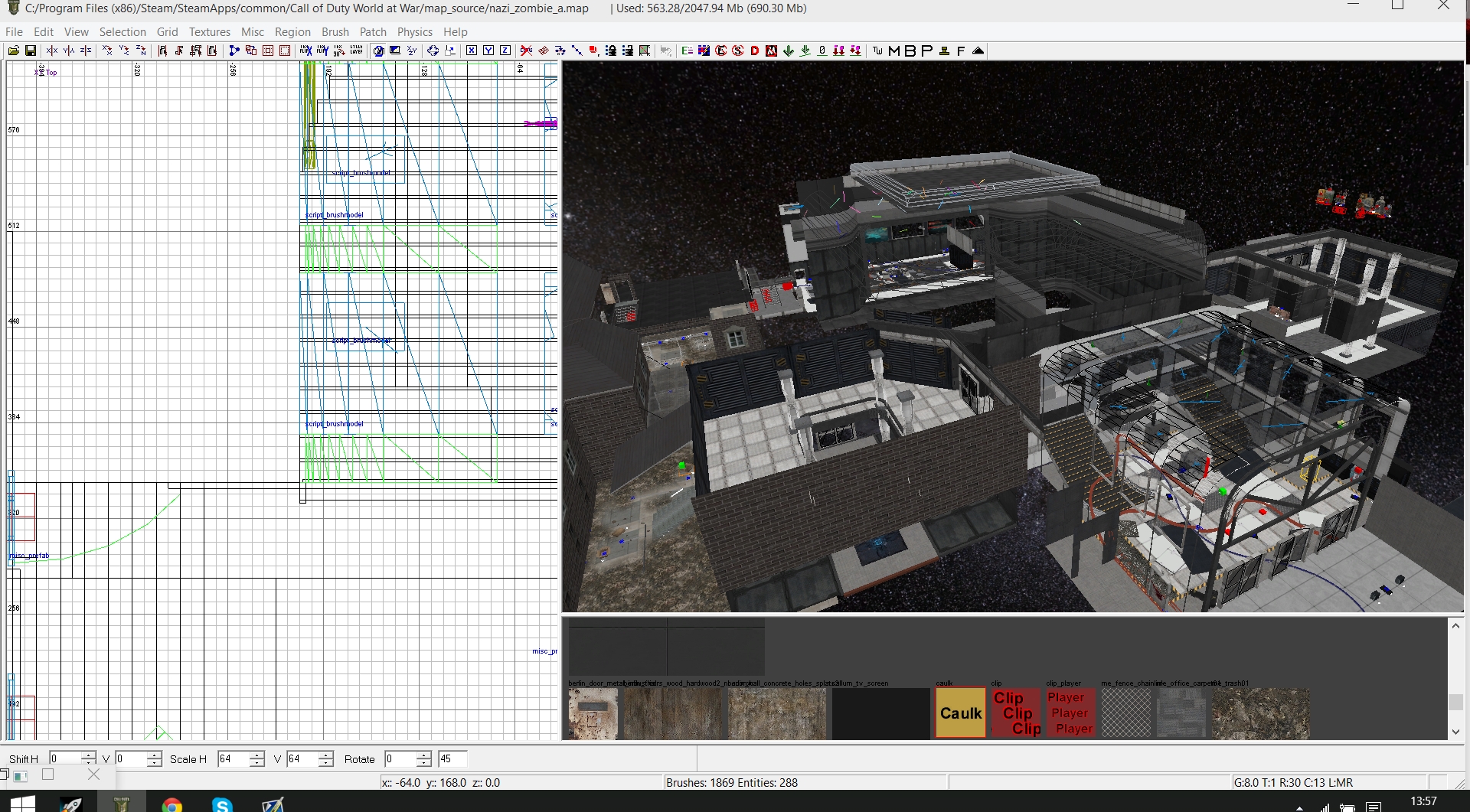The image size is (1470, 812).
Task: Toggle the large P toolbar button
Action: [927, 51]
